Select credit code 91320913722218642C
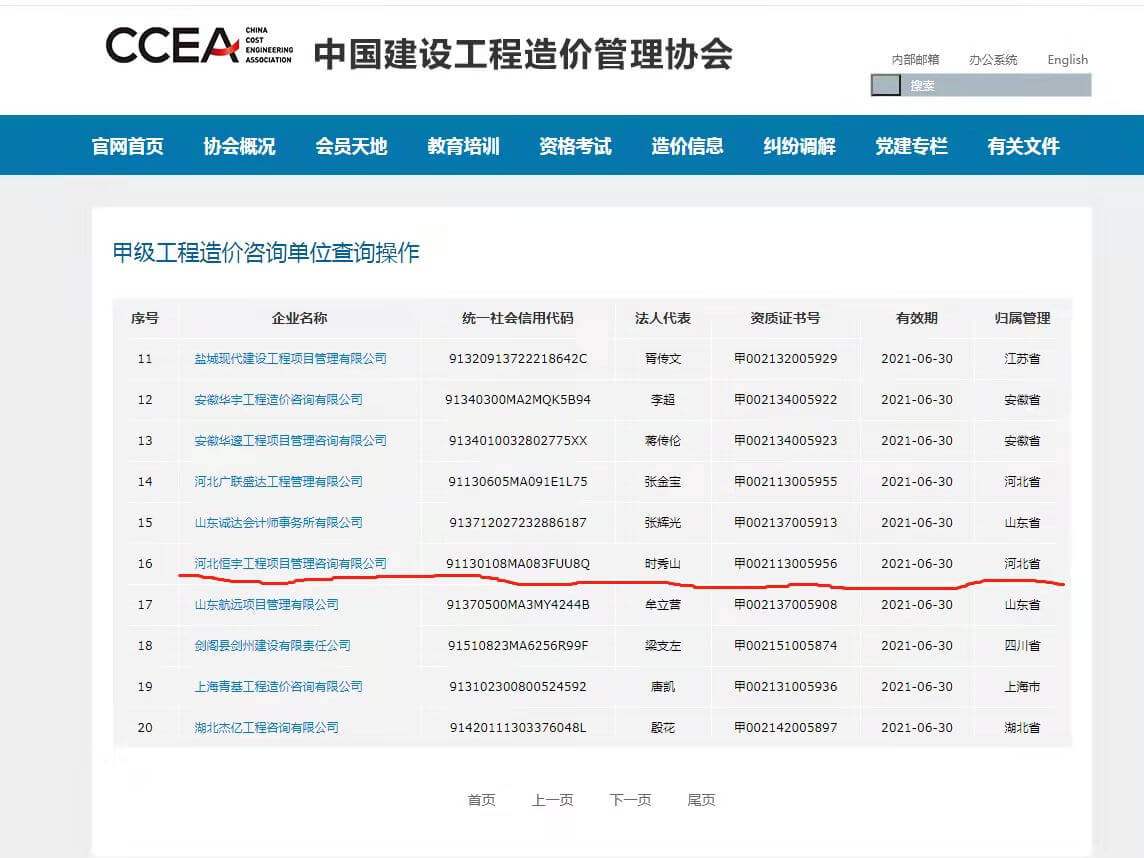This screenshot has width=1144, height=858. pyautogui.click(x=517, y=358)
